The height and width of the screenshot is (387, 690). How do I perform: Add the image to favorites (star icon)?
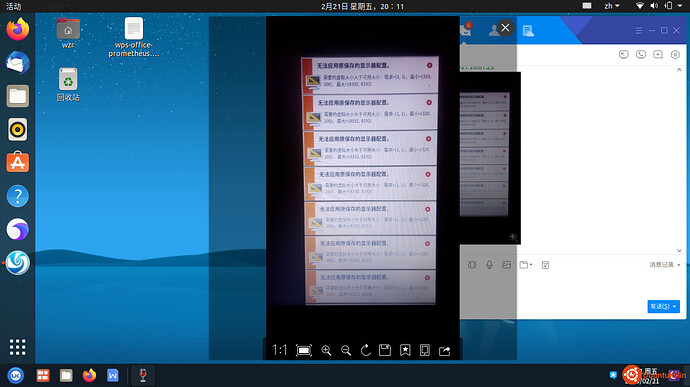[x=405, y=350]
